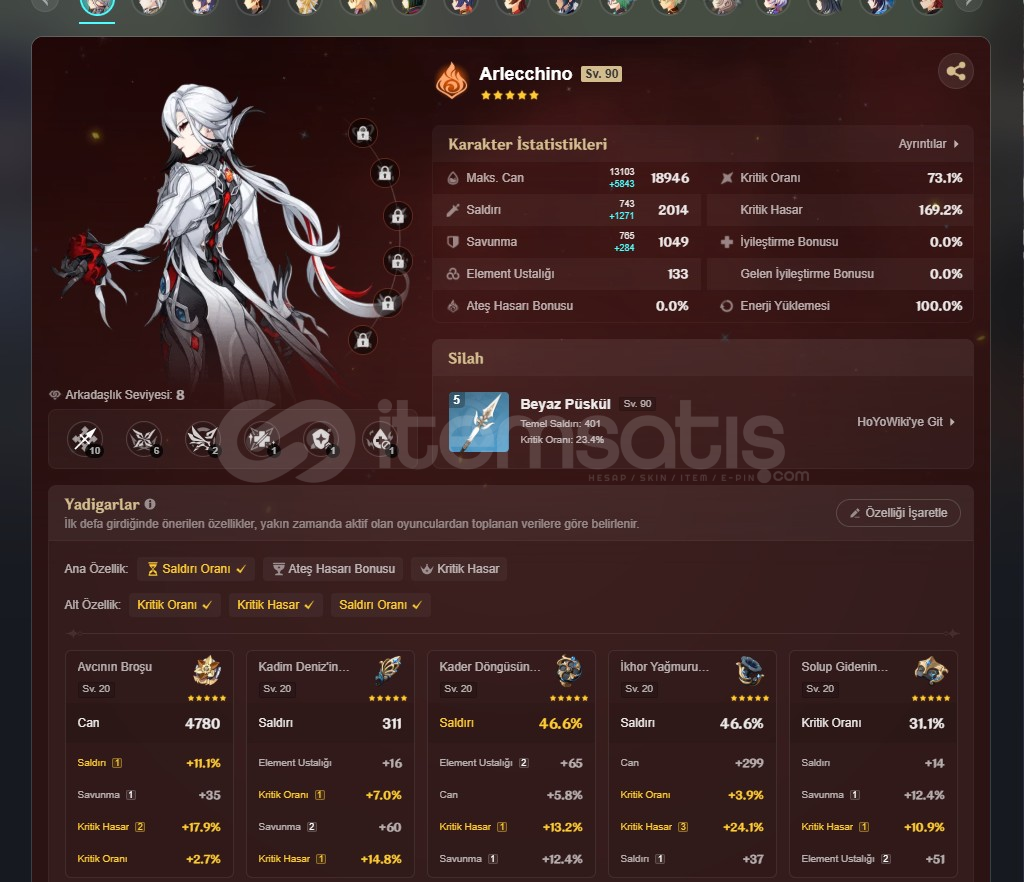
Task: Click the Kadim Deniz'in feather artifact icon
Action: 388,670
